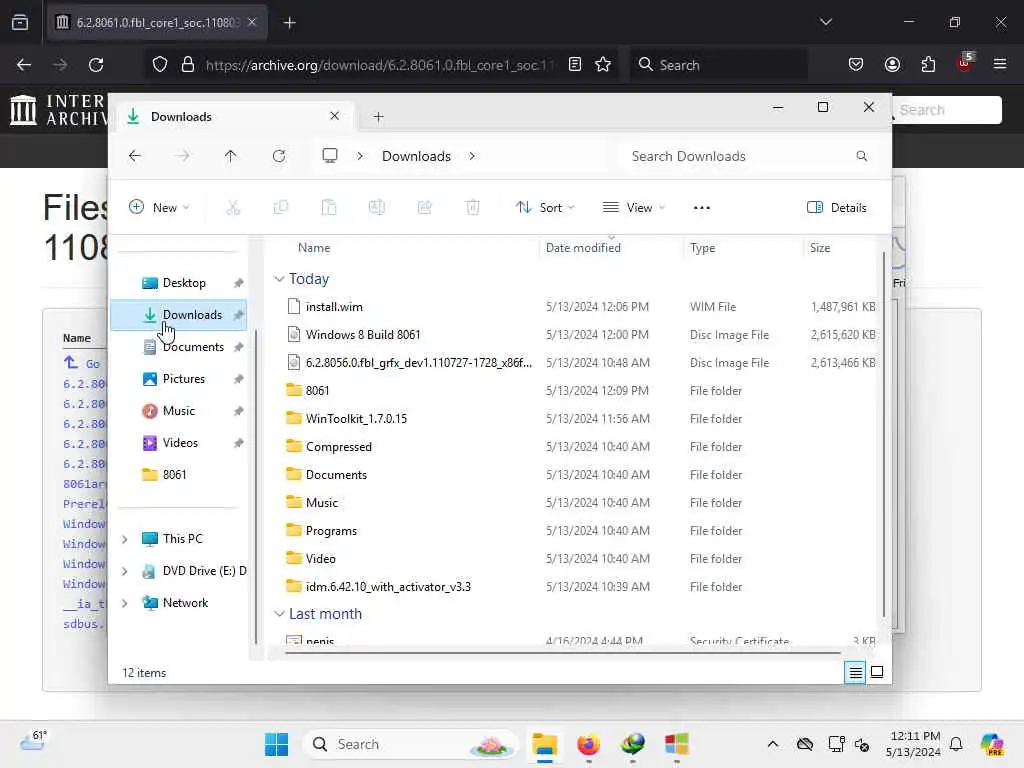The image size is (1024, 768).
Task: Open the New dropdown menu
Action: coord(160,208)
